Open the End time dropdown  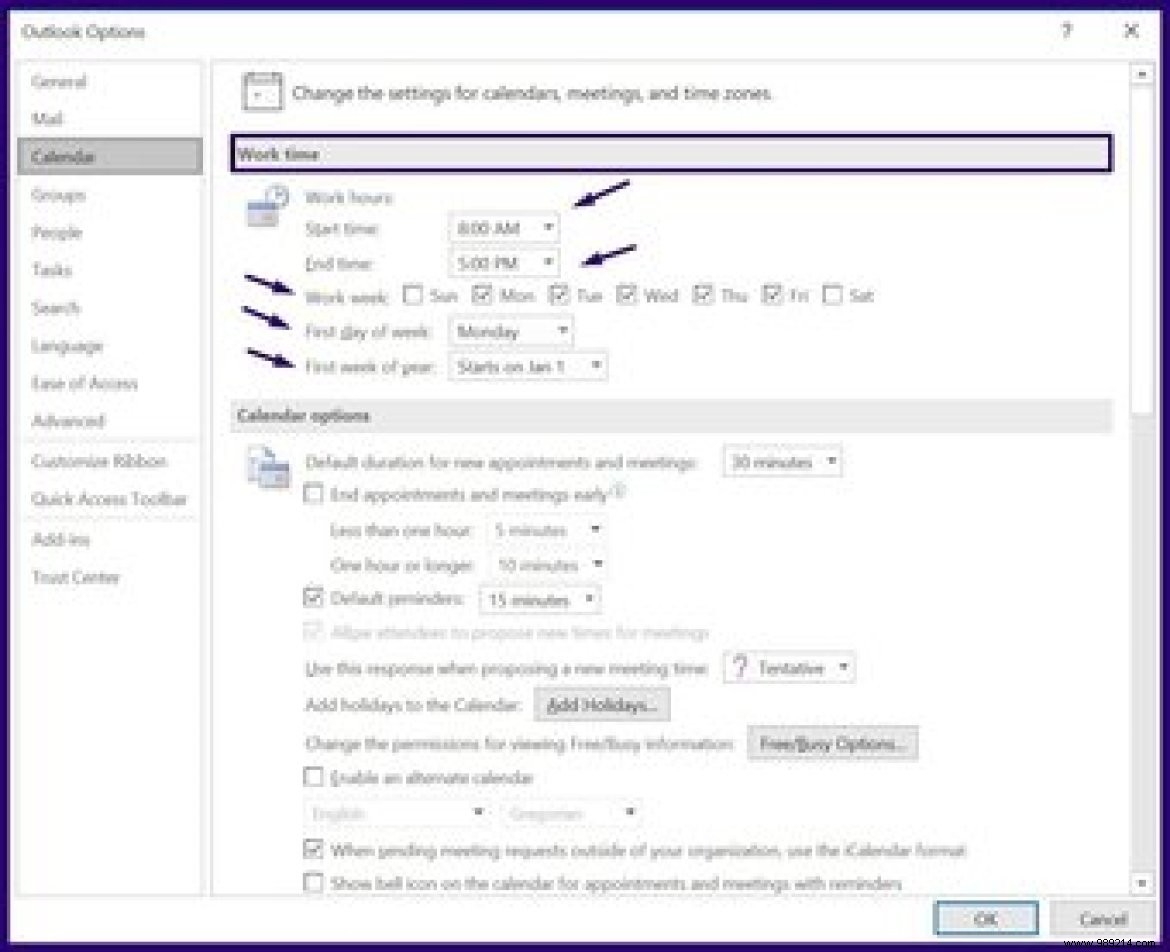[548, 263]
